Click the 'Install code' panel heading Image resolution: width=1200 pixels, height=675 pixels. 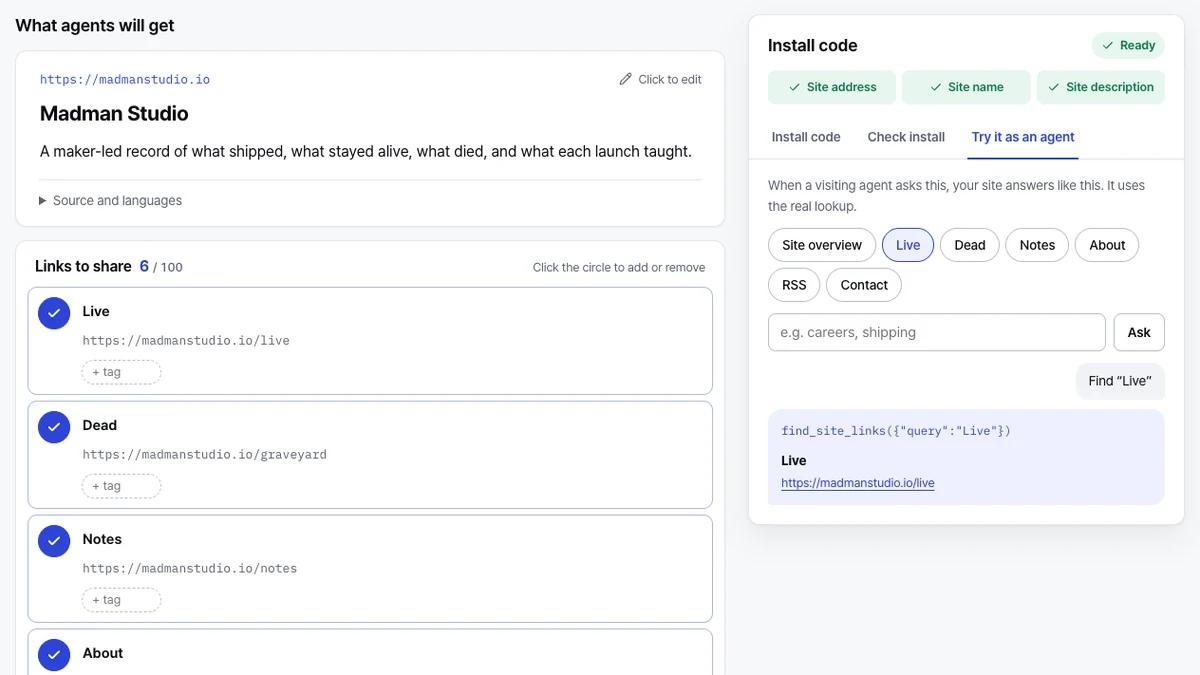coord(812,45)
